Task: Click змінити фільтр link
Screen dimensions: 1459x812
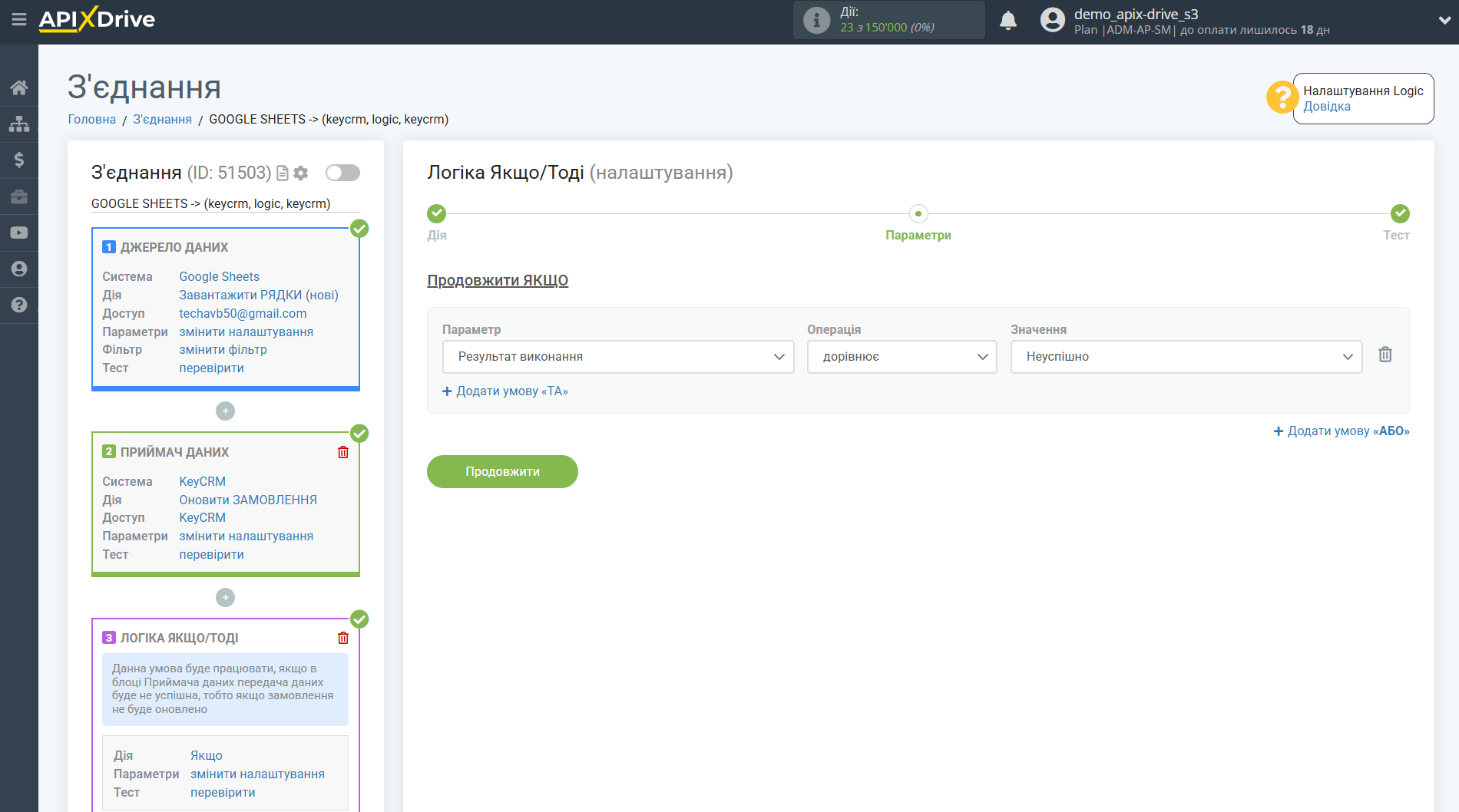Action: (x=223, y=350)
